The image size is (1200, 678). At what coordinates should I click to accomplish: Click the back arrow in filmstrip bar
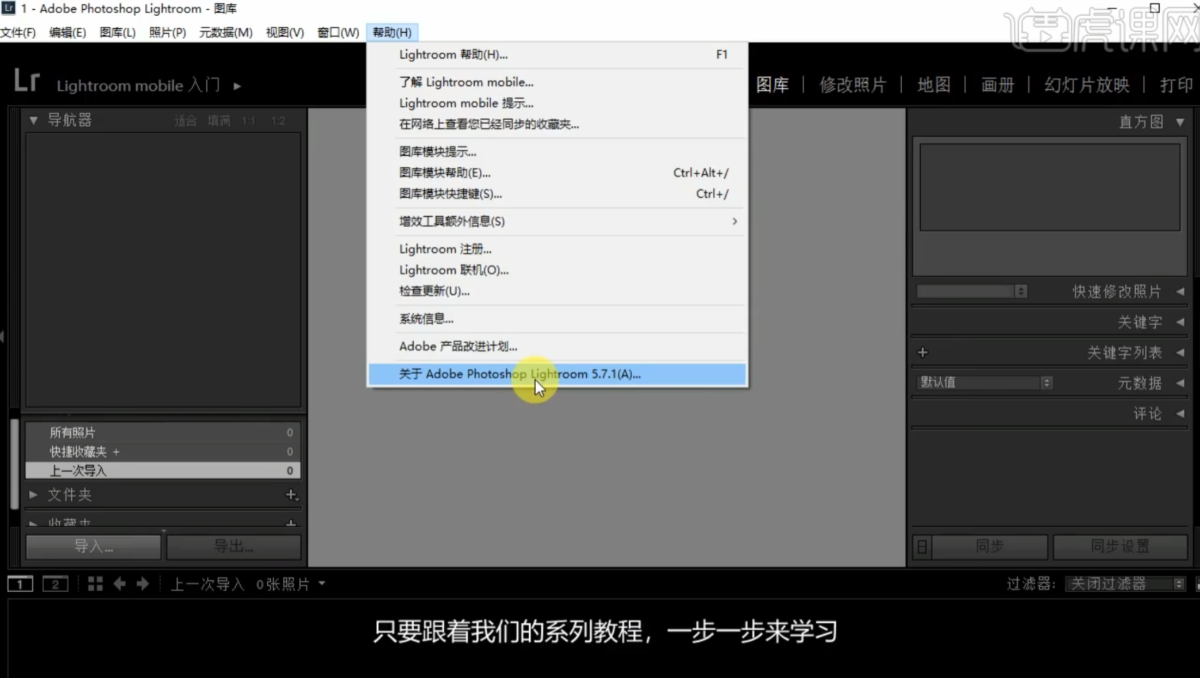(120, 584)
